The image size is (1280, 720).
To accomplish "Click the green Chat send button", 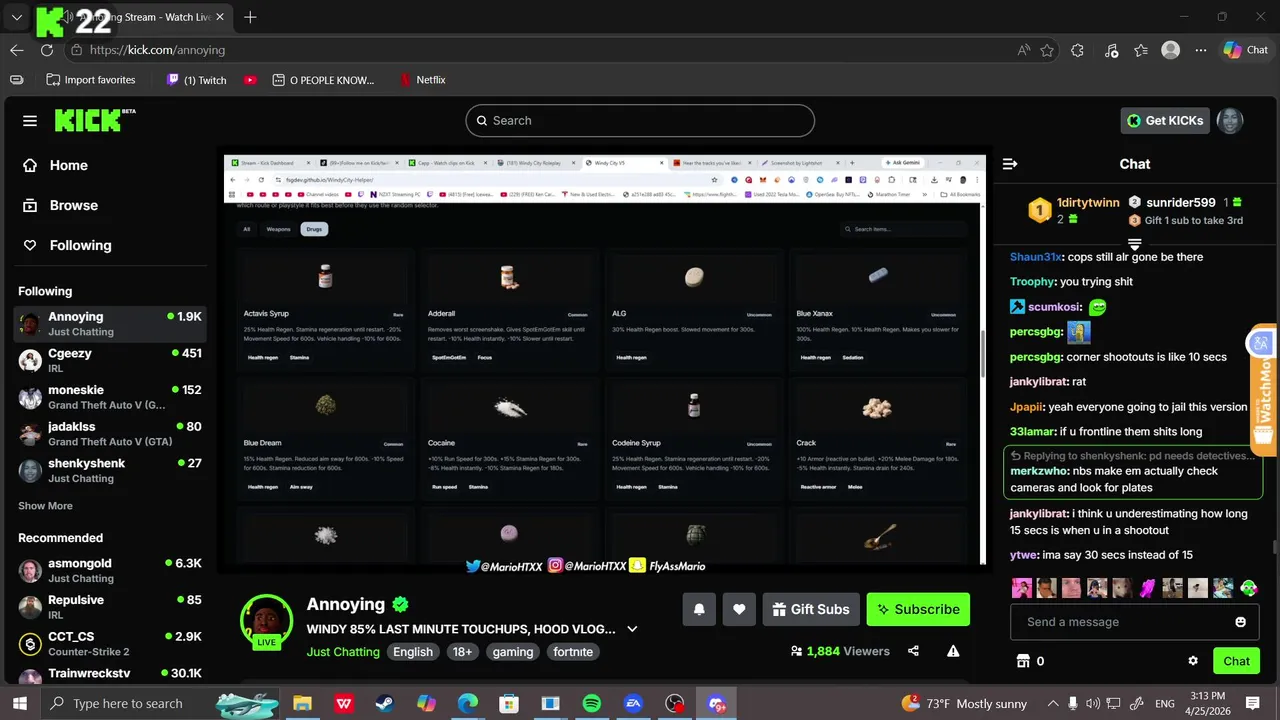I will [1237, 661].
